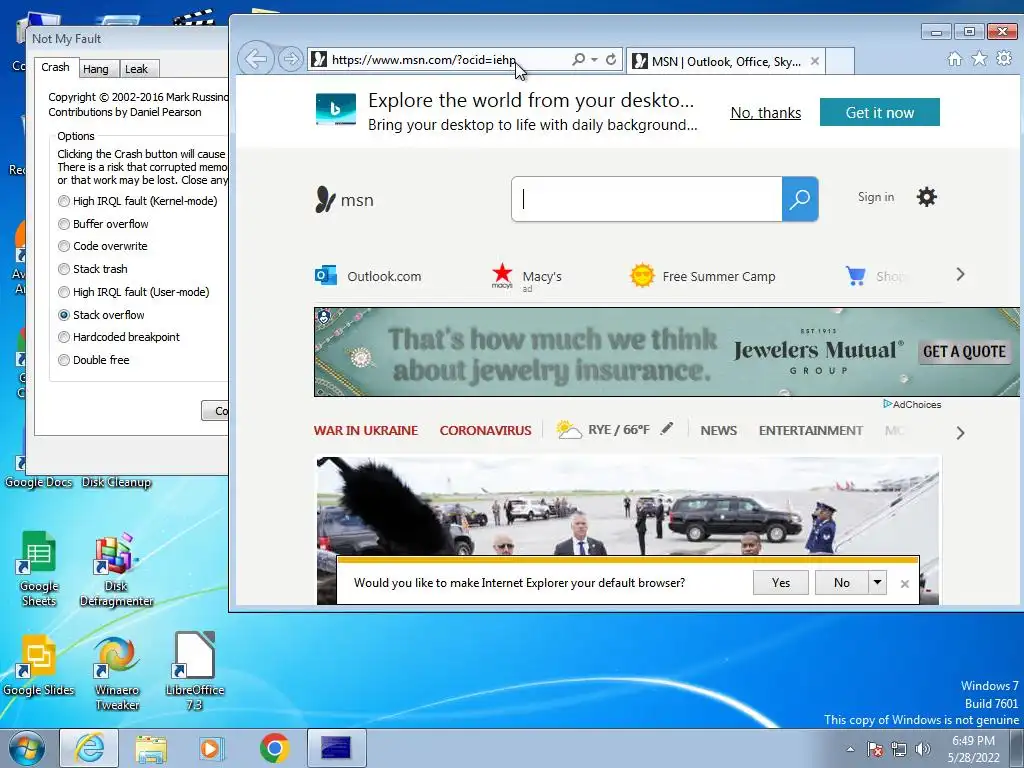1024x768 pixels.
Task: Click the No, thanks link
Action: click(765, 113)
